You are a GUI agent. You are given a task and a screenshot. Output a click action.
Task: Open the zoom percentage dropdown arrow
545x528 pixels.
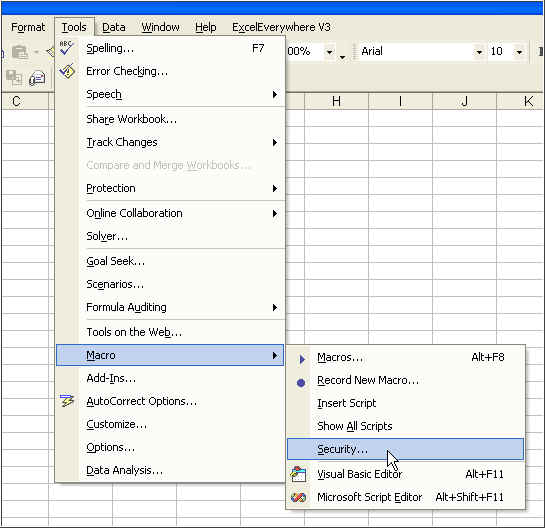click(329, 52)
